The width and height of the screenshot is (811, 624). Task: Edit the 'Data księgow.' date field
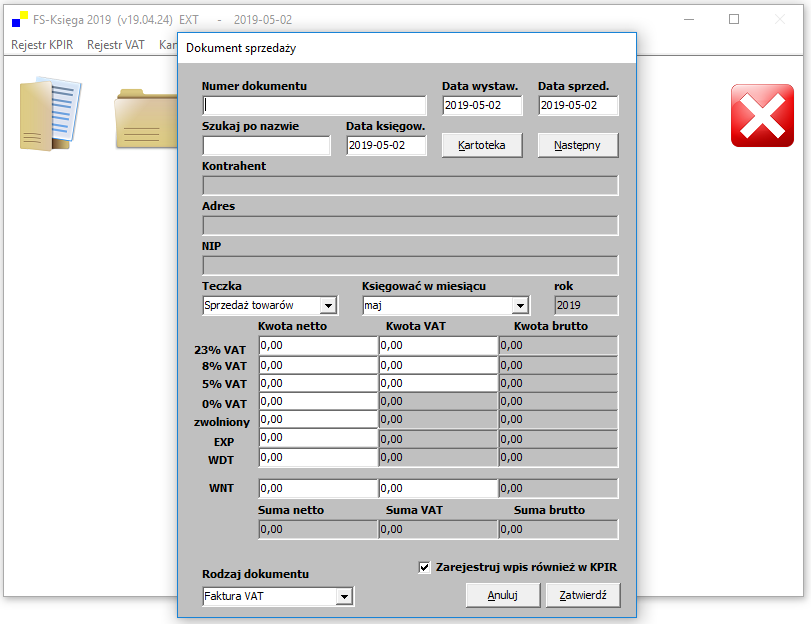click(386, 145)
